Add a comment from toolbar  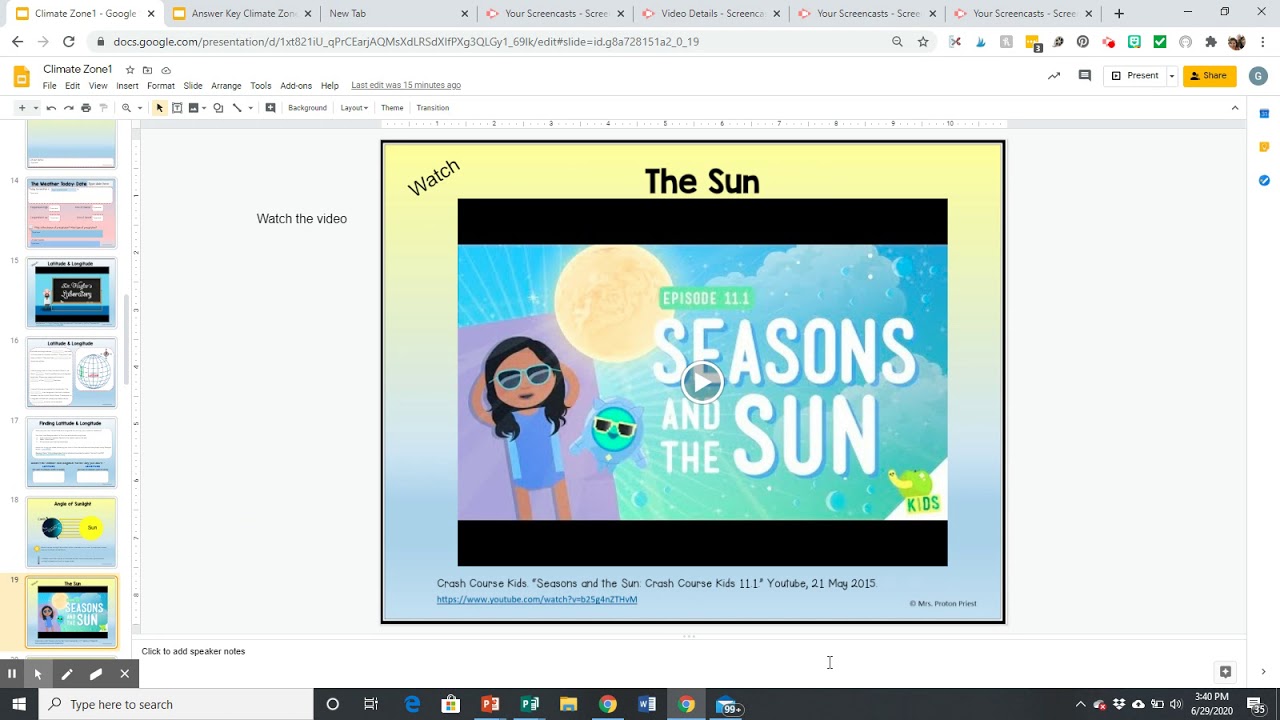[270, 108]
